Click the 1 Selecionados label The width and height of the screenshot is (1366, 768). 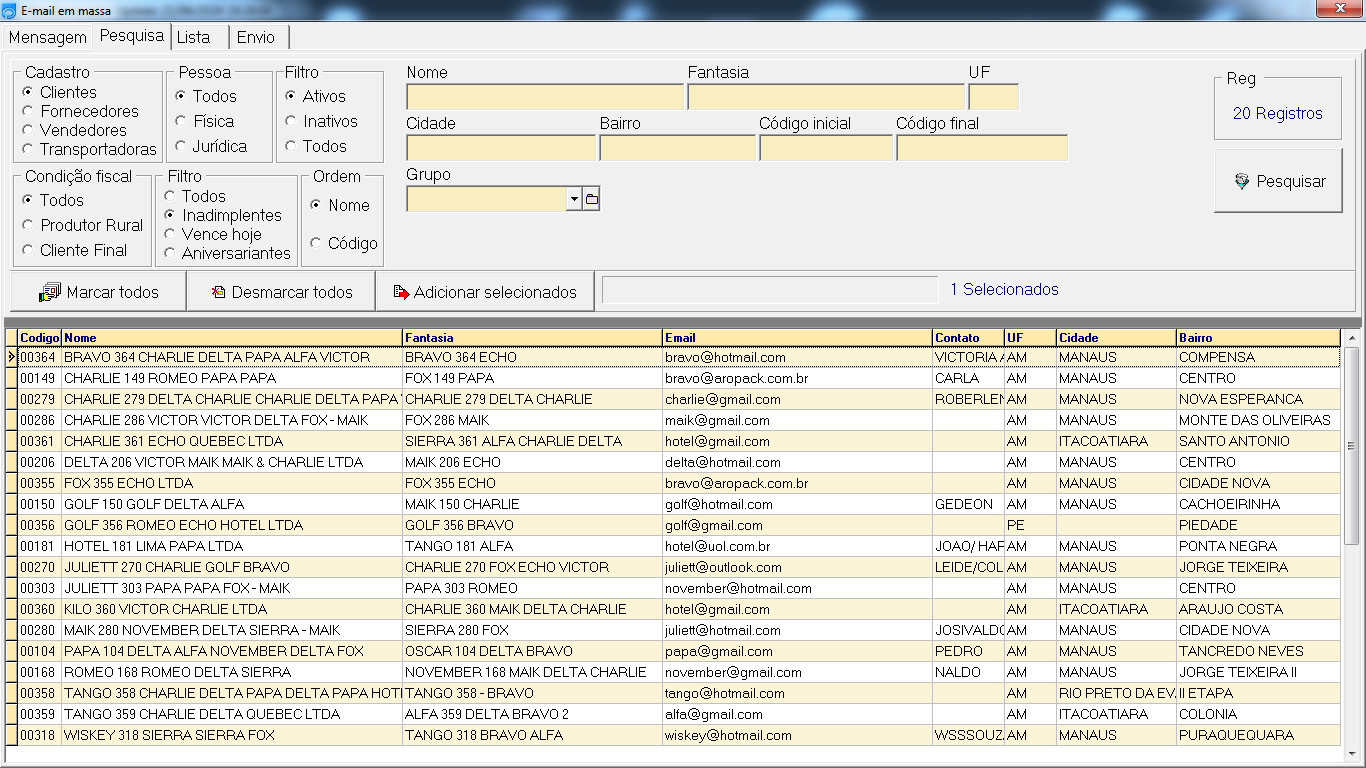[1004, 290]
